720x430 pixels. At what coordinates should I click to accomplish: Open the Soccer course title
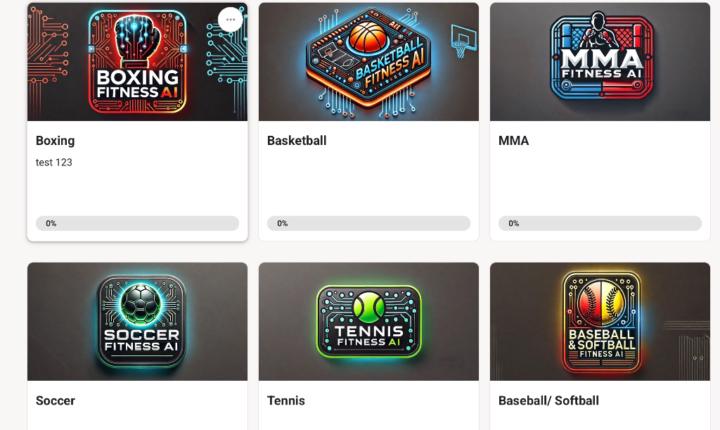(55, 401)
